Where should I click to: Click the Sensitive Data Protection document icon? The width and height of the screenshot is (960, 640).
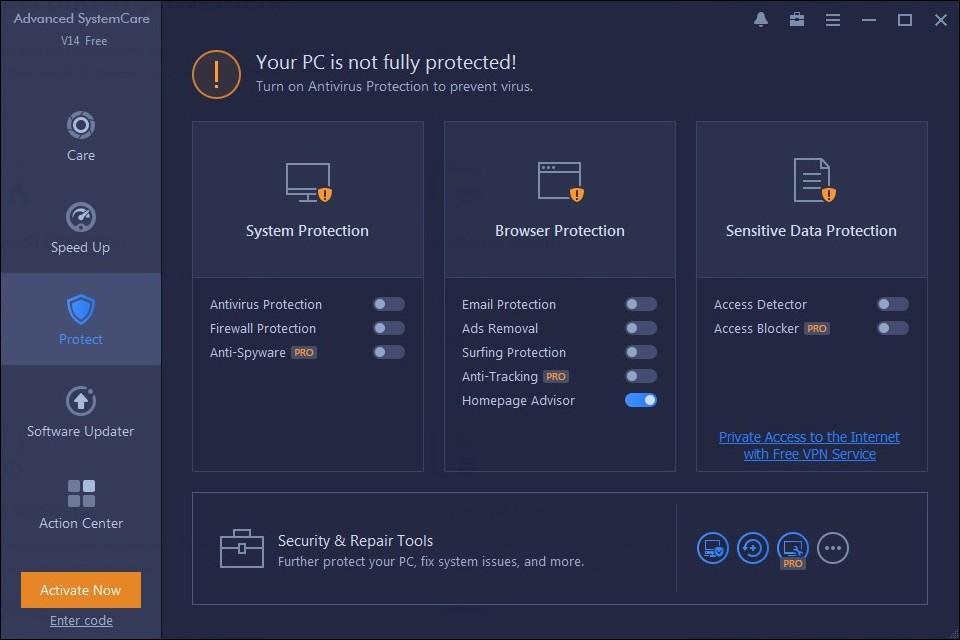point(814,180)
